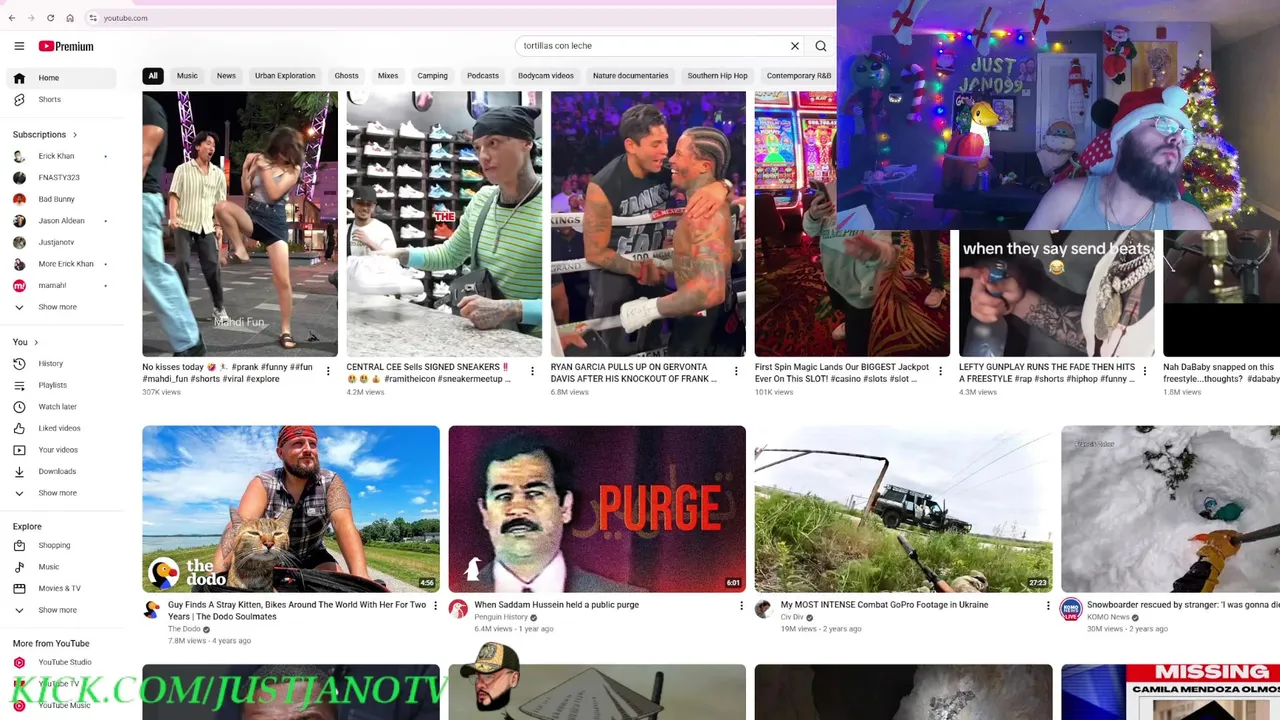Select the Music filter chip
The width and height of the screenshot is (1280, 720).
pos(187,76)
